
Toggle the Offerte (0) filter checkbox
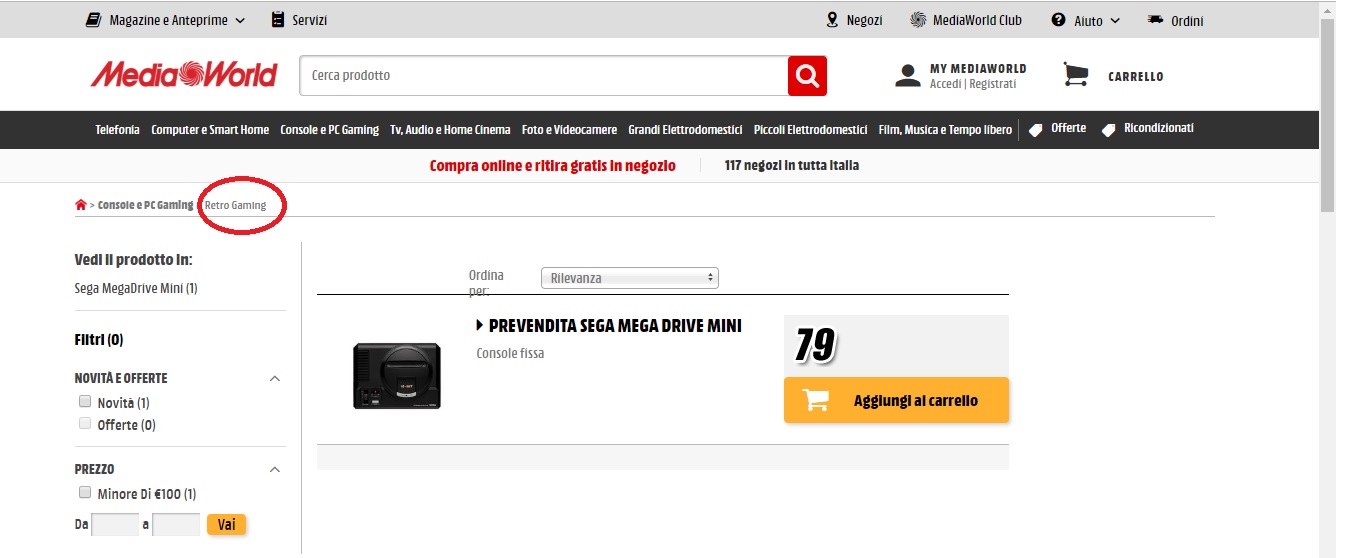point(85,424)
